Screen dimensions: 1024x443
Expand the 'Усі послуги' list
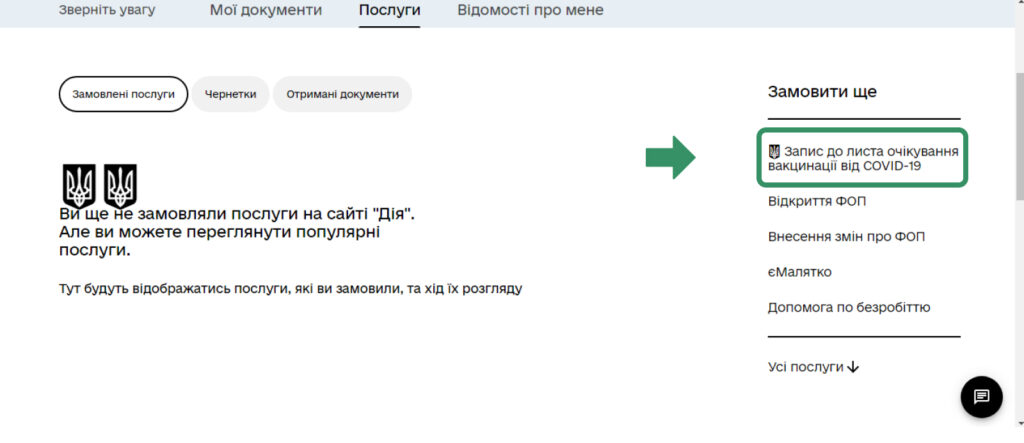813,367
